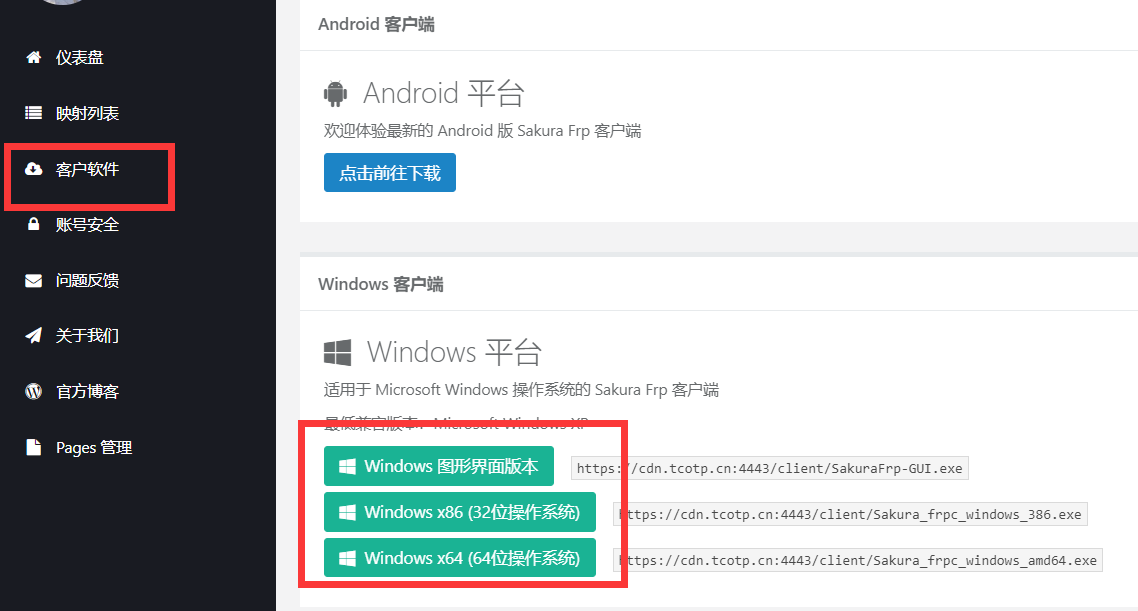Click the blue 点击前往下载 button
The width and height of the screenshot is (1138, 611).
click(x=390, y=173)
